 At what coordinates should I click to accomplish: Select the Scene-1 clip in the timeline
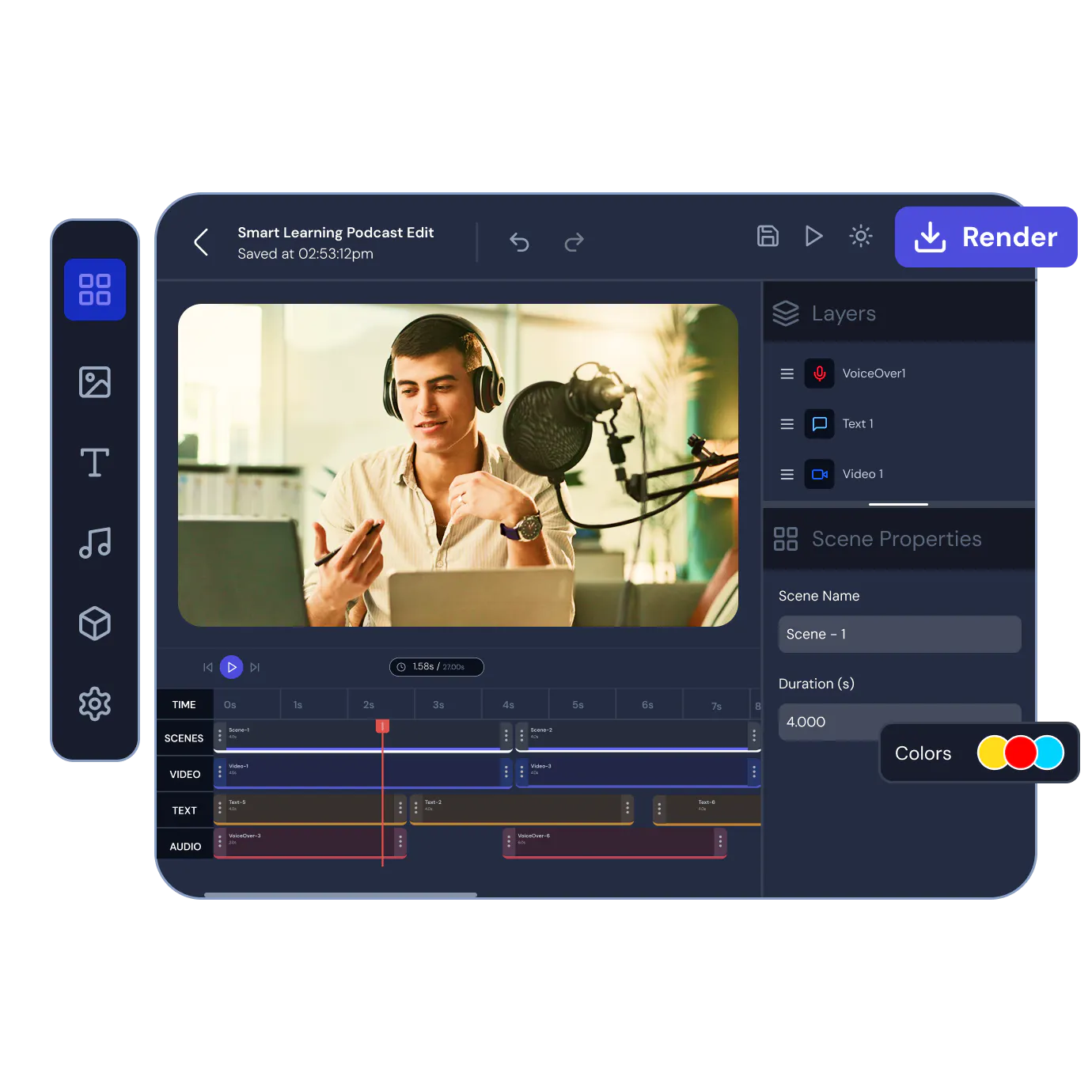tap(364, 736)
